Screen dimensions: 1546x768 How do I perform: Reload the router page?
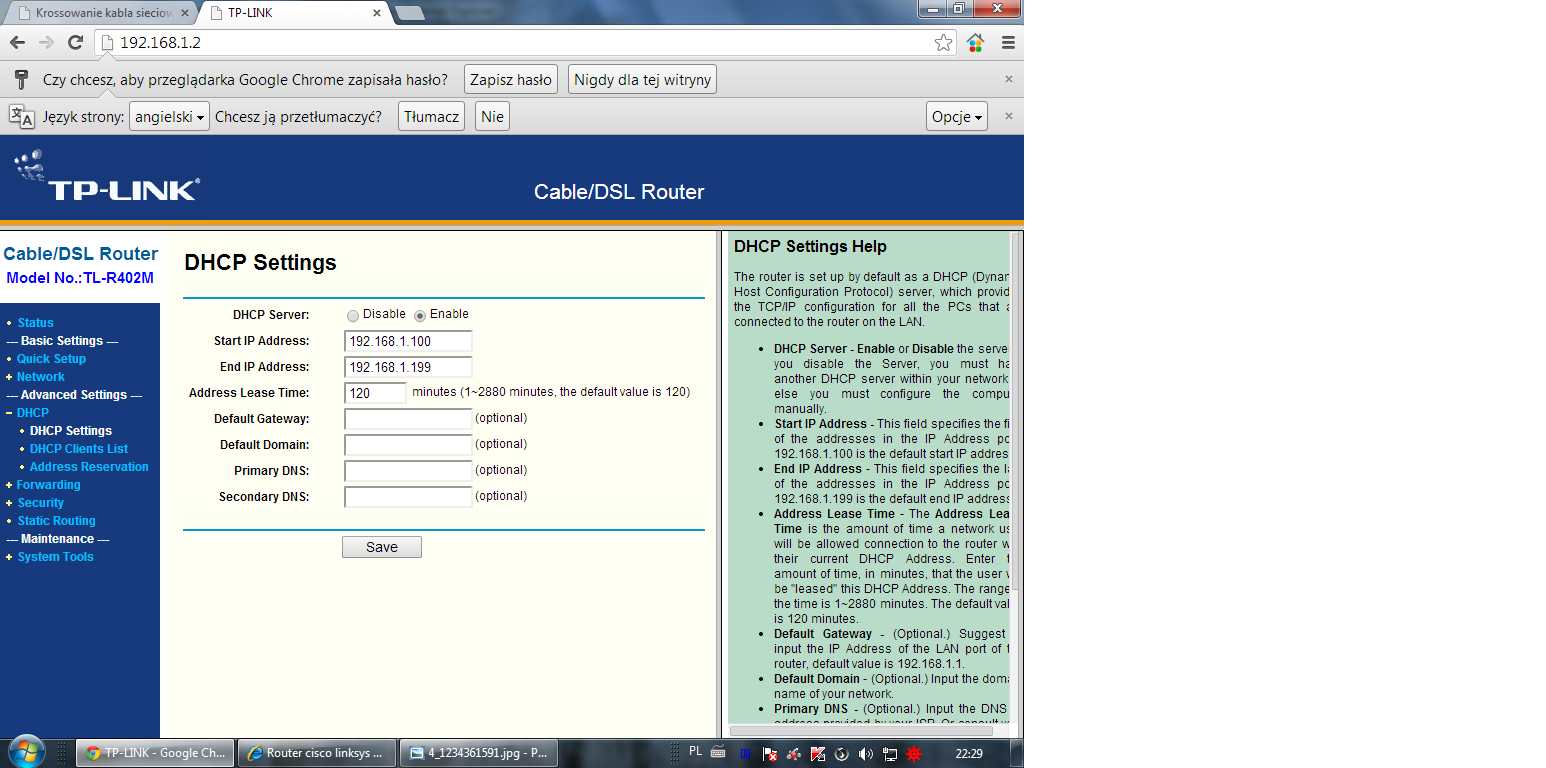click(75, 43)
